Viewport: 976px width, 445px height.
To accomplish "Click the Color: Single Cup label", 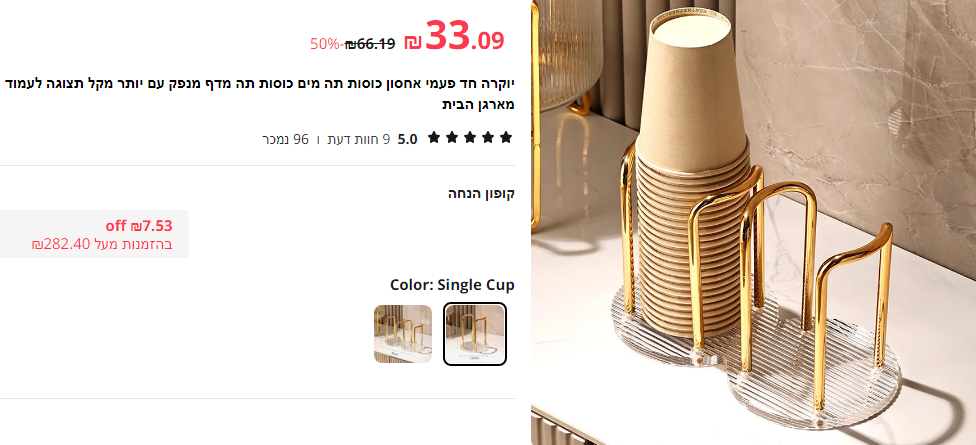I will 453,285.
